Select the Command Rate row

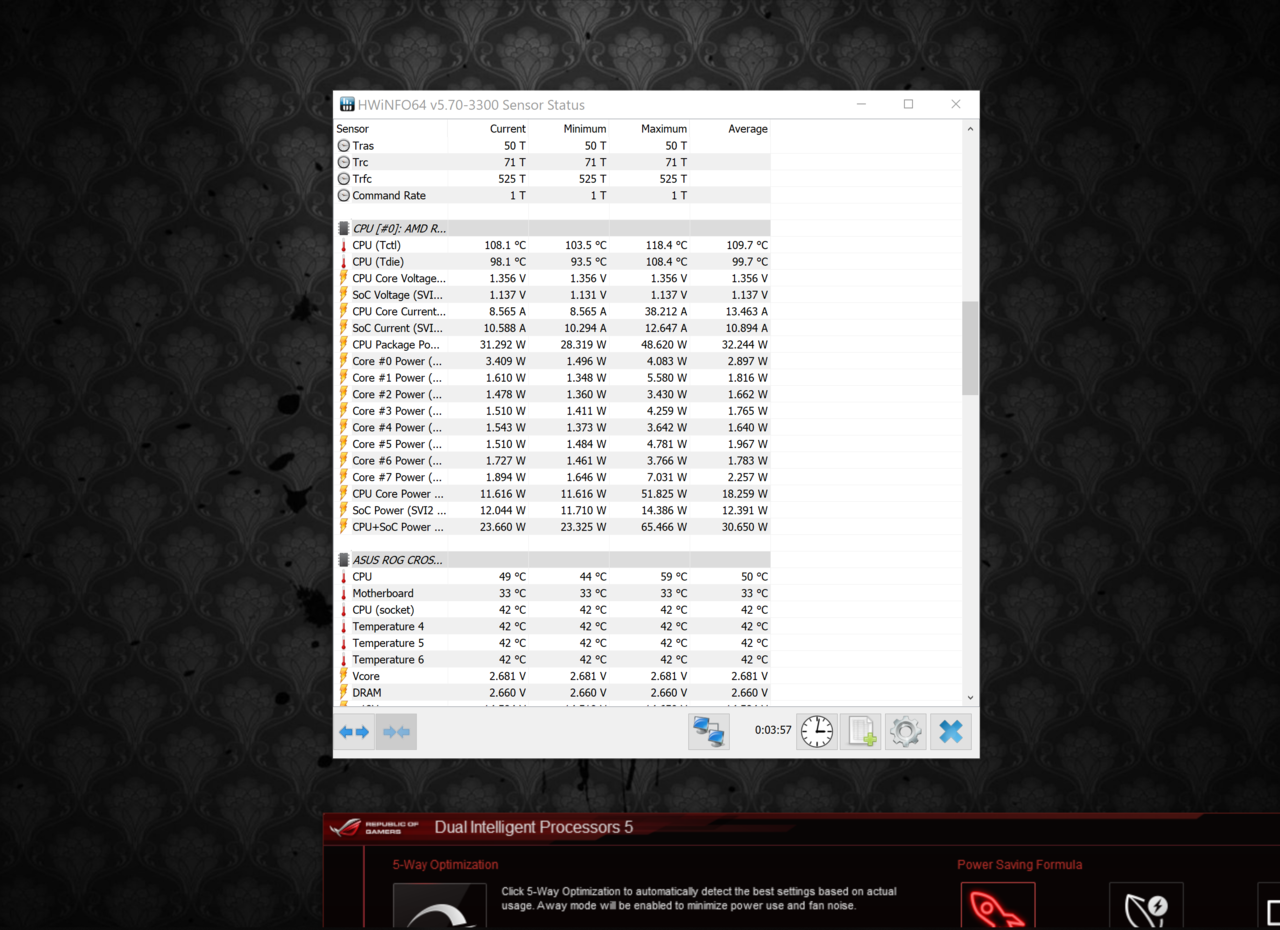pos(552,196)
